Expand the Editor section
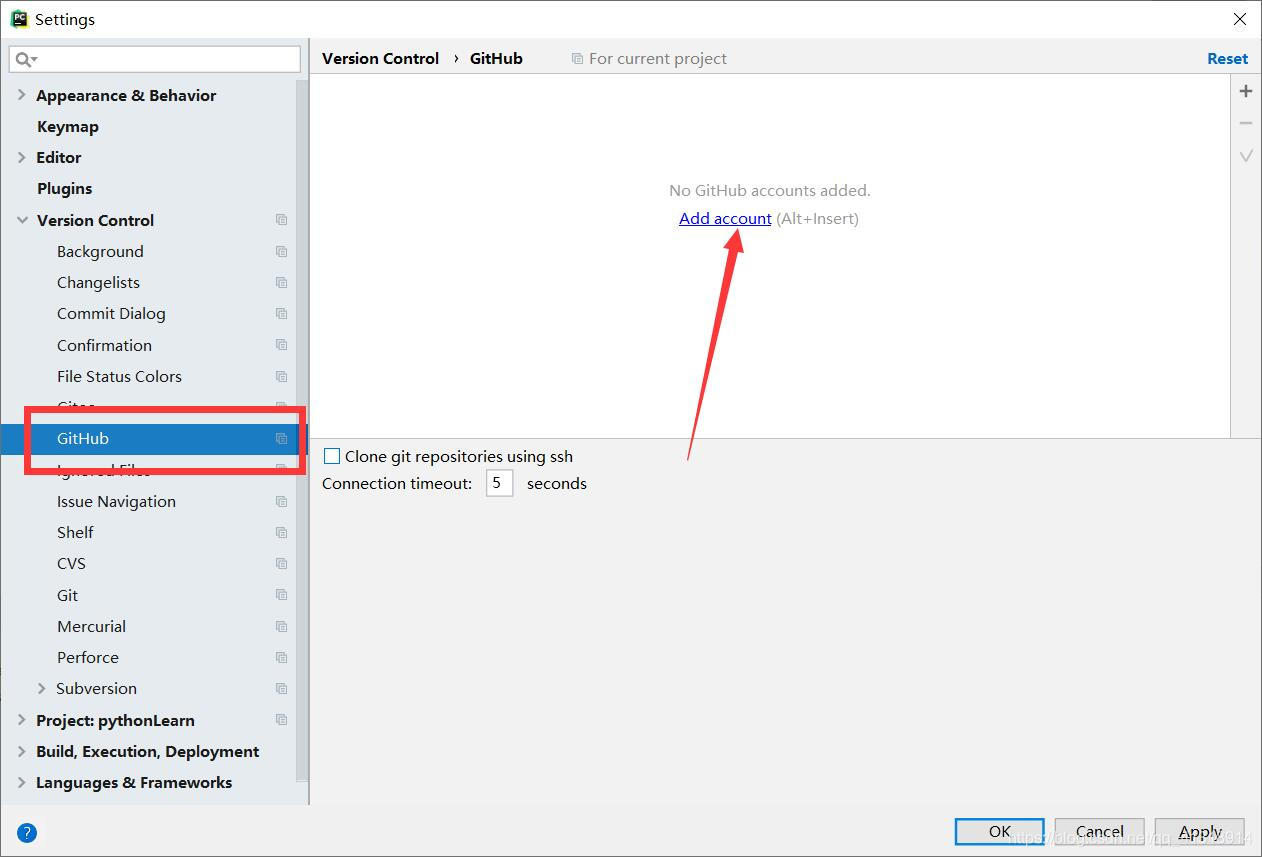This screenshot has width=1262, height=857. (x=22, y=157)
